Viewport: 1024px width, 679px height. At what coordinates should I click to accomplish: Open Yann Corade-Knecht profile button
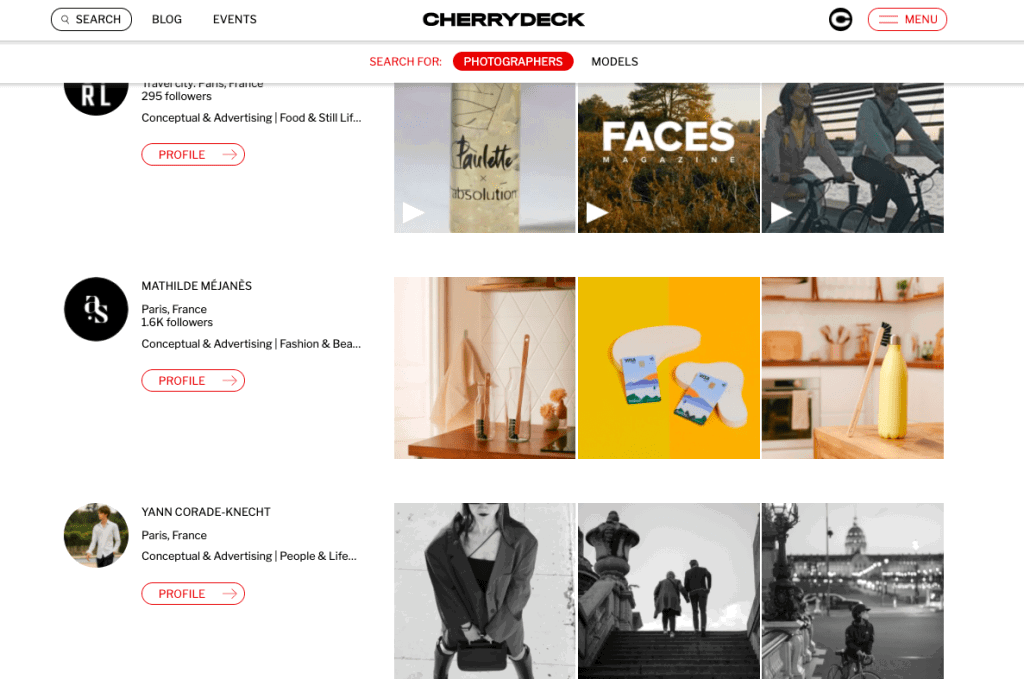pyautogui.click(x=193, y=593)
